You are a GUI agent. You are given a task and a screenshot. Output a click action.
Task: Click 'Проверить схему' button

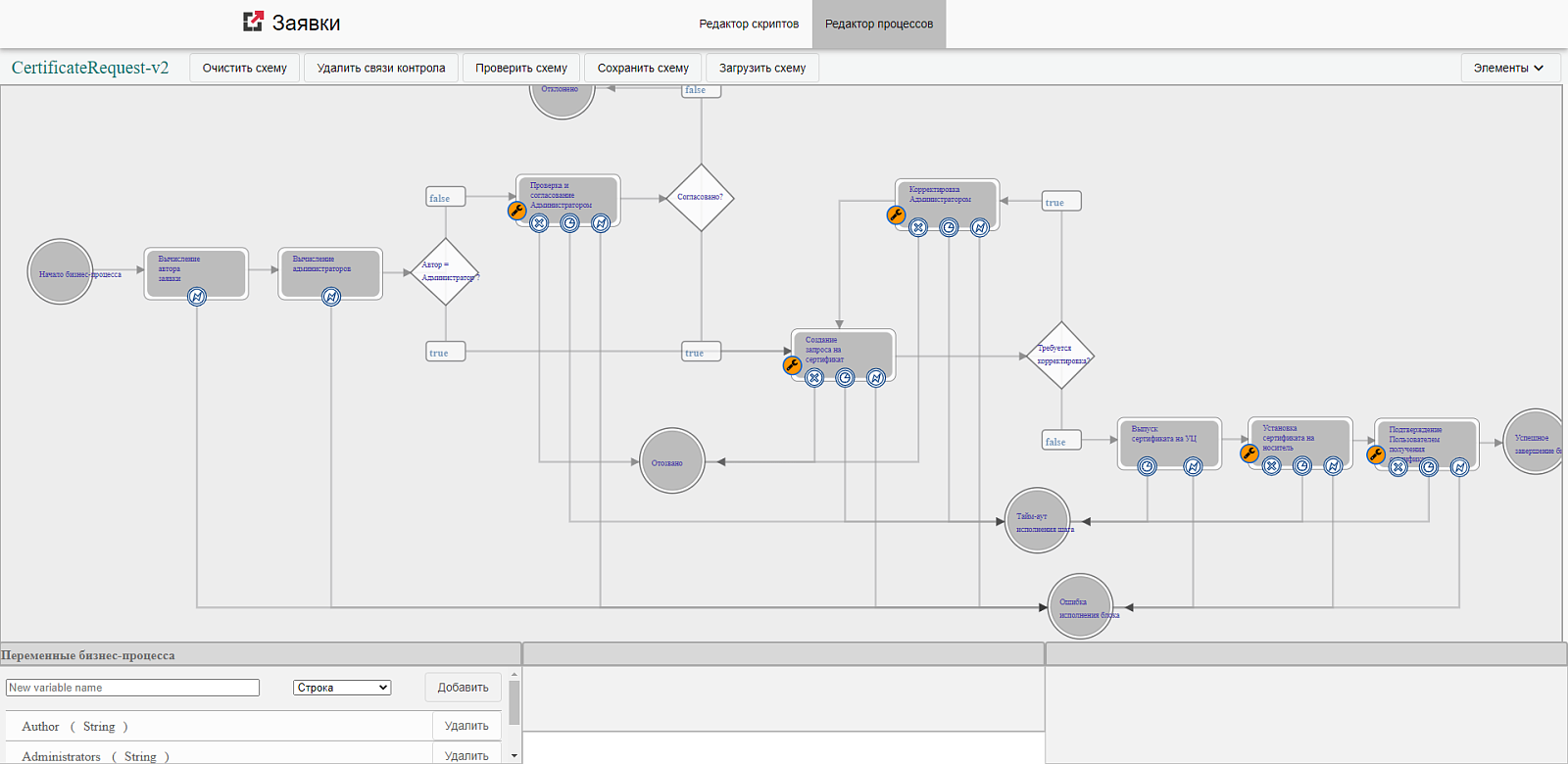click(x=521, y=68)
